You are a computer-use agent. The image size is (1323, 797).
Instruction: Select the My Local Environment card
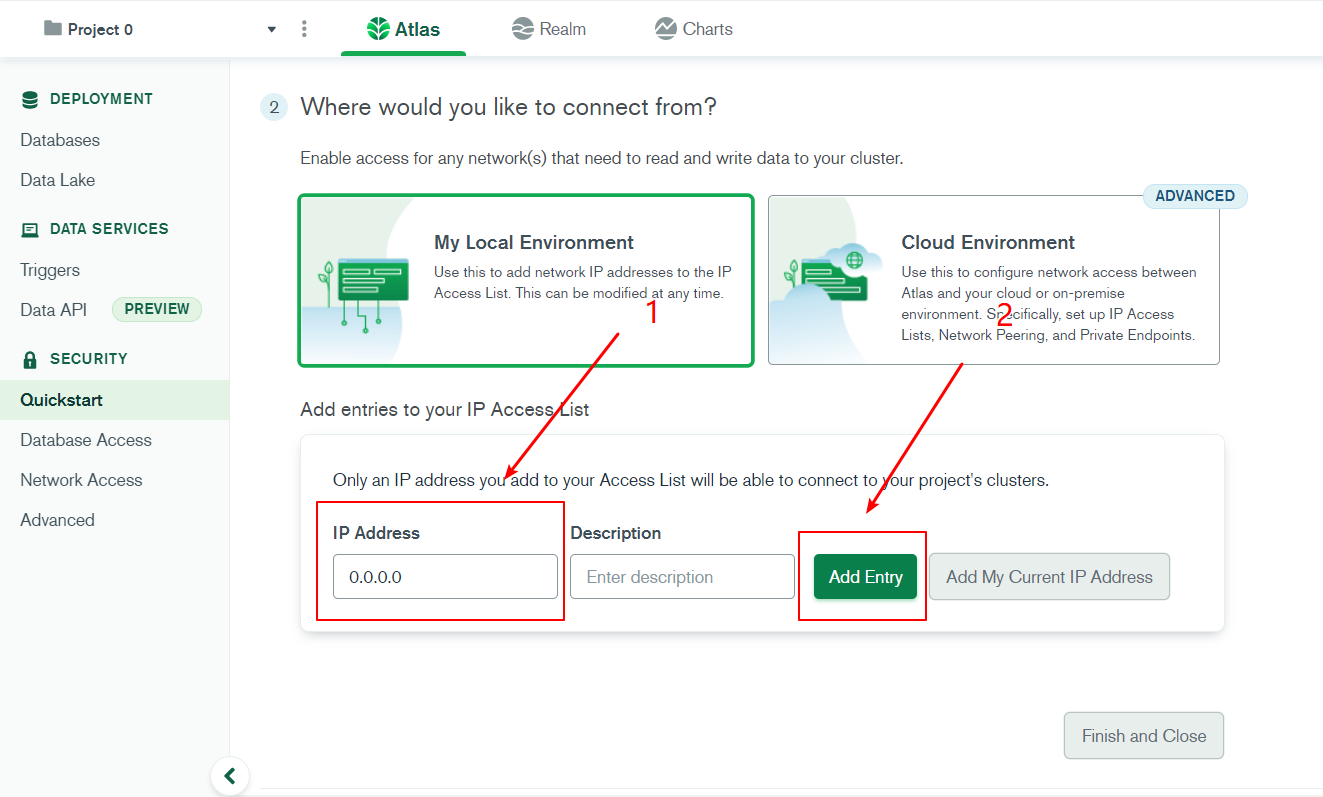(525, 280)
